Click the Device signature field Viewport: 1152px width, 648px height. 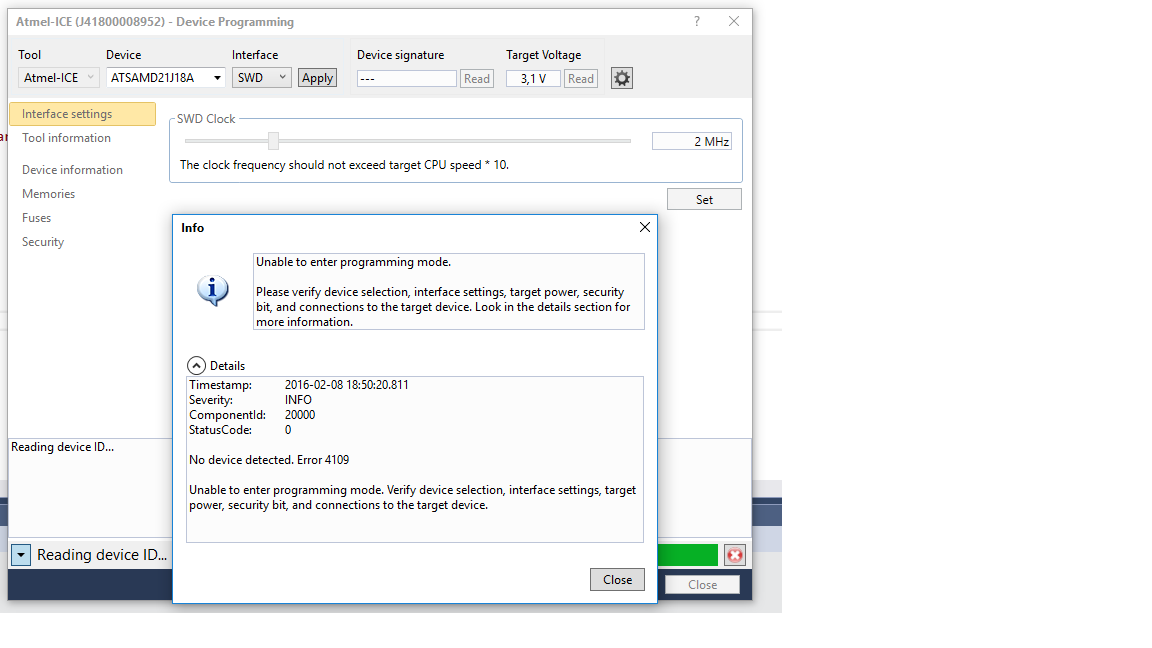tap(406, 79)
